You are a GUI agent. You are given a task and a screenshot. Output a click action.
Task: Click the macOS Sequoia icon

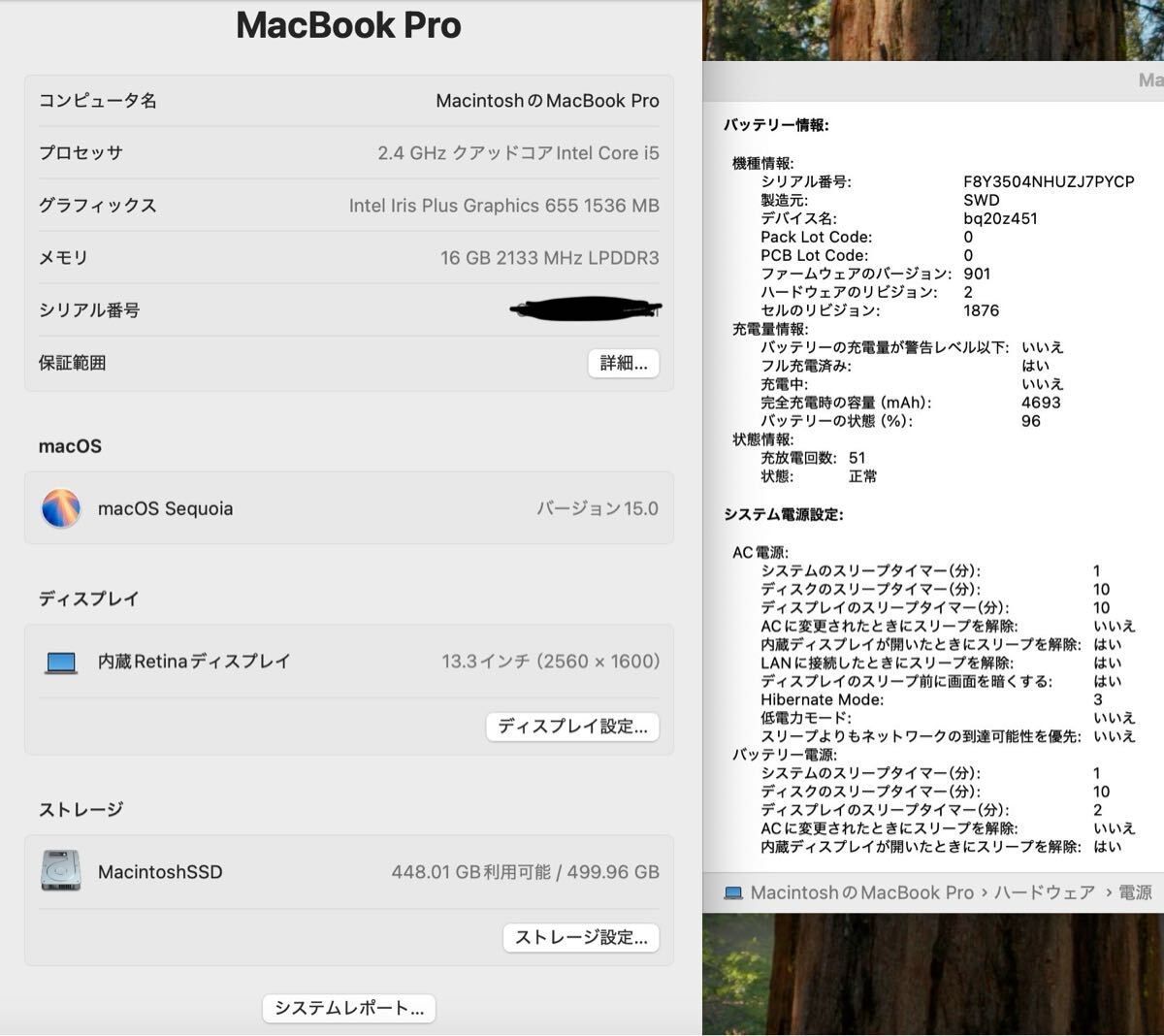(x=61, y=508)
